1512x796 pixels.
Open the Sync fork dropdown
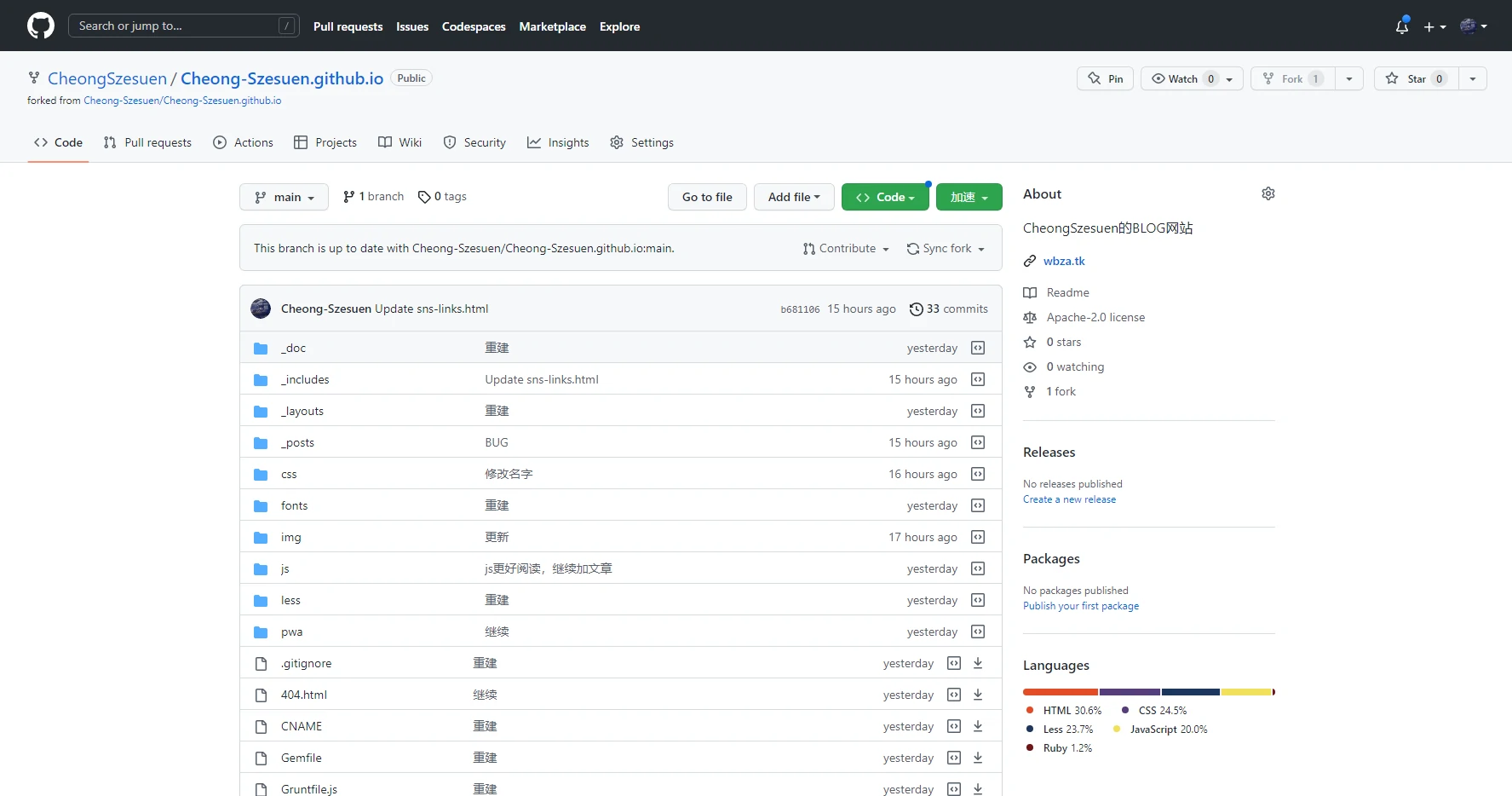(946, 248)
